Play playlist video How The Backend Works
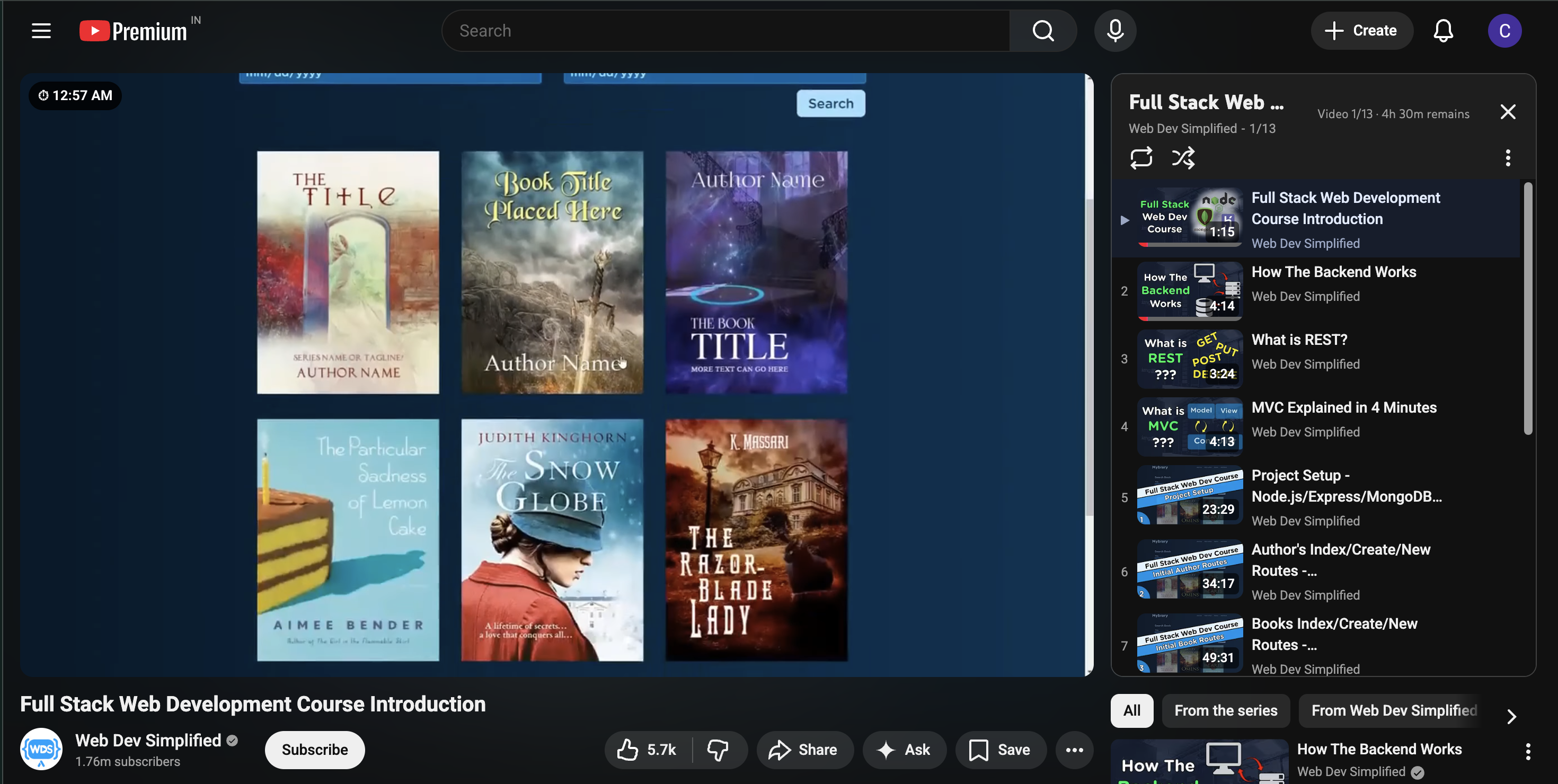1558x784 pixels. (x=1316, y=291)
